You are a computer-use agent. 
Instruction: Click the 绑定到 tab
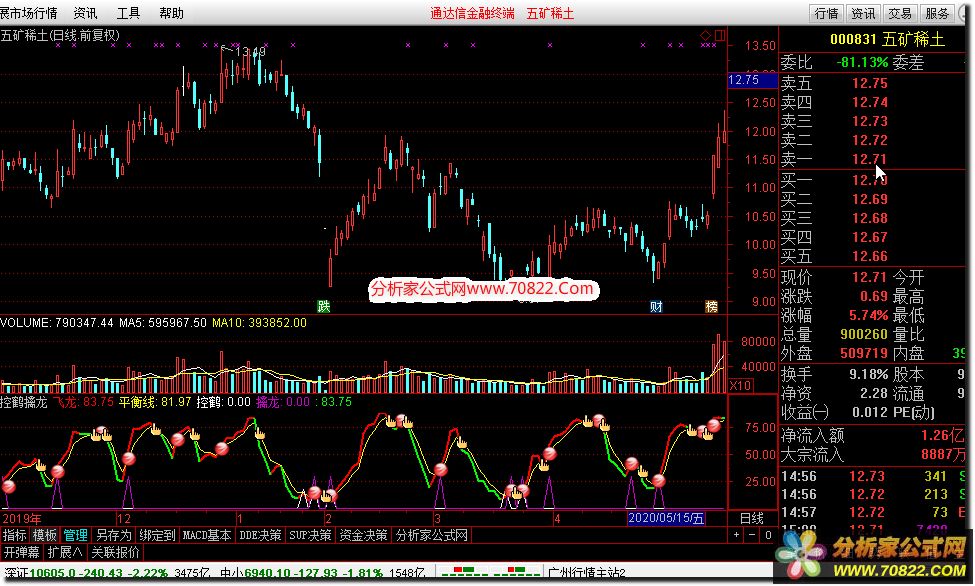tap(157, 535)
